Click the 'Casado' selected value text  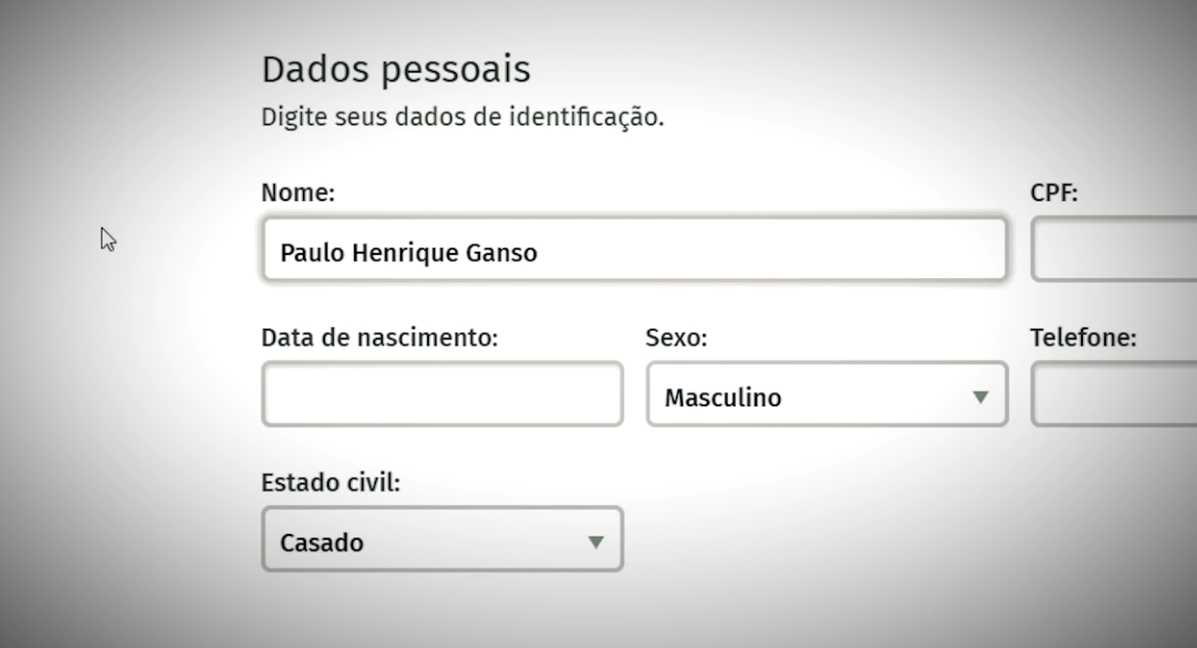click(x=321, y=543)
